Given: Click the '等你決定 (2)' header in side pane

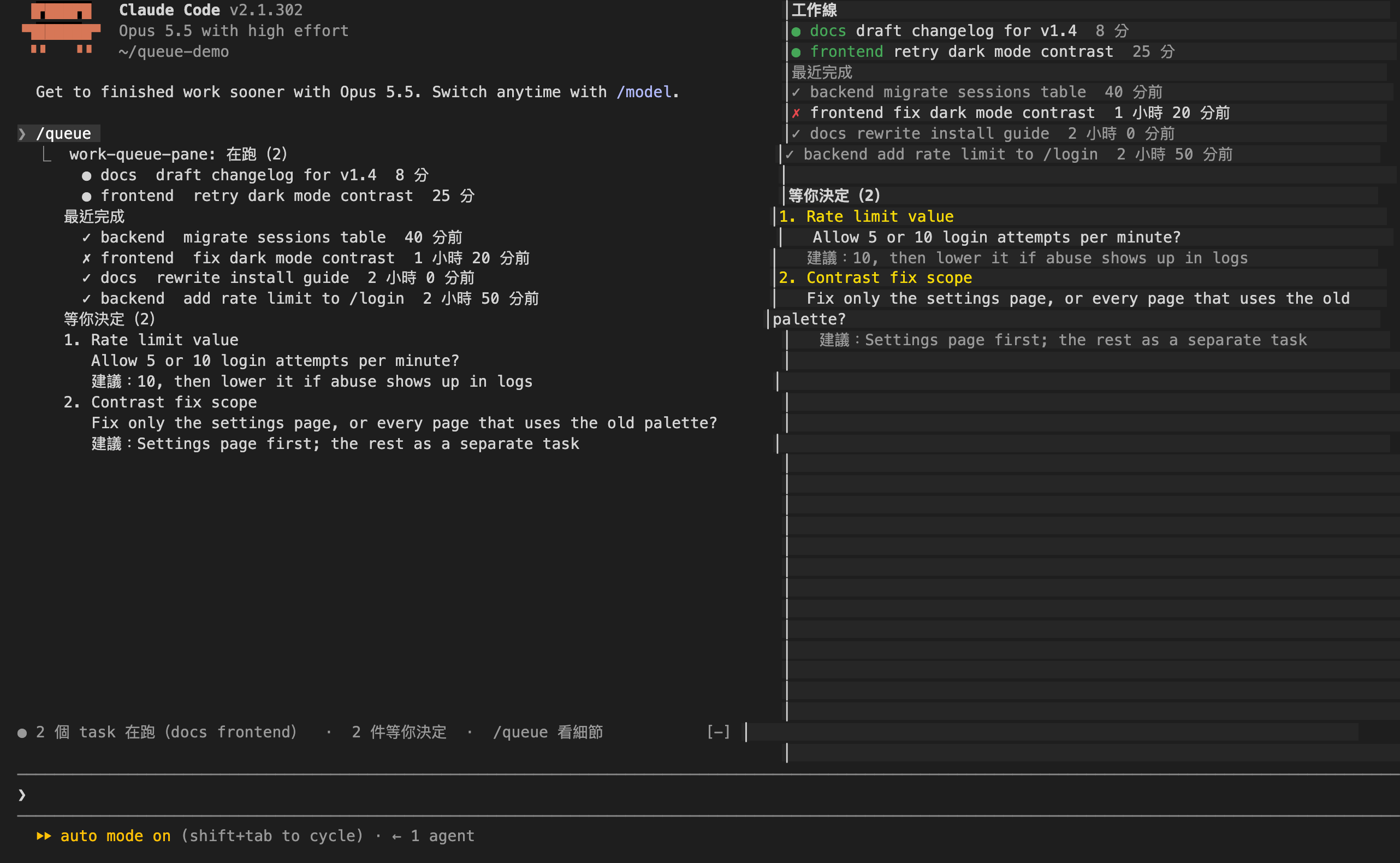Looking at the screenshot, I should [834, 196].
